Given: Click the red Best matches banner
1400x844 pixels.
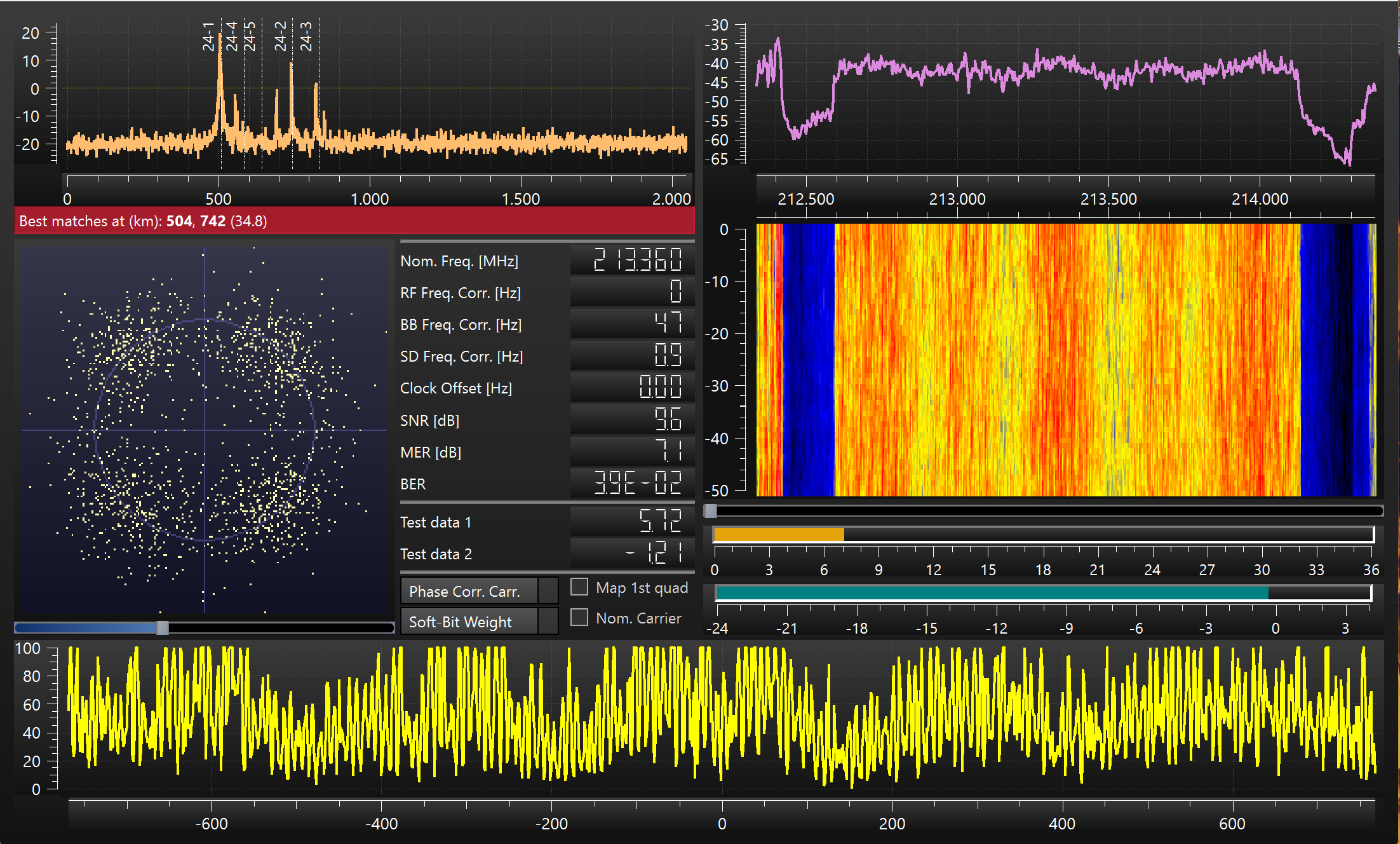Looking at the screenshot, I should 354,221.
